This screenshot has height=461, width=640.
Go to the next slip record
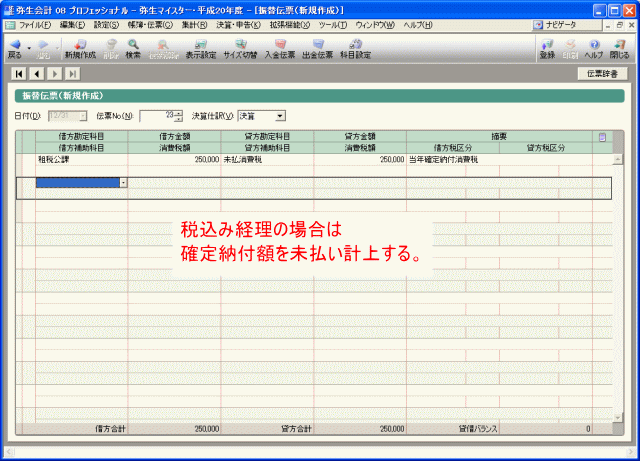click(x=55, y=74)
